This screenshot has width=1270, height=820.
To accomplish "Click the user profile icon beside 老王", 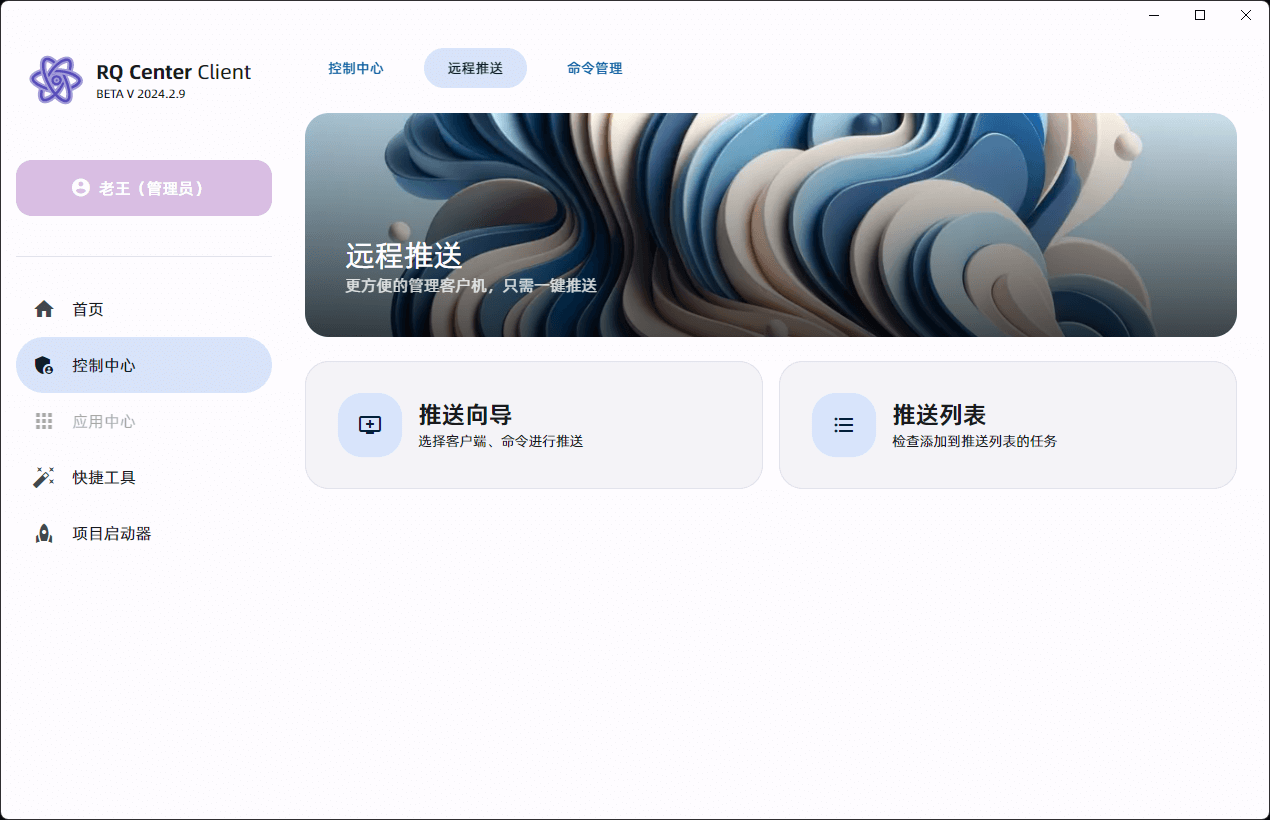I will [x=81, y=187].
